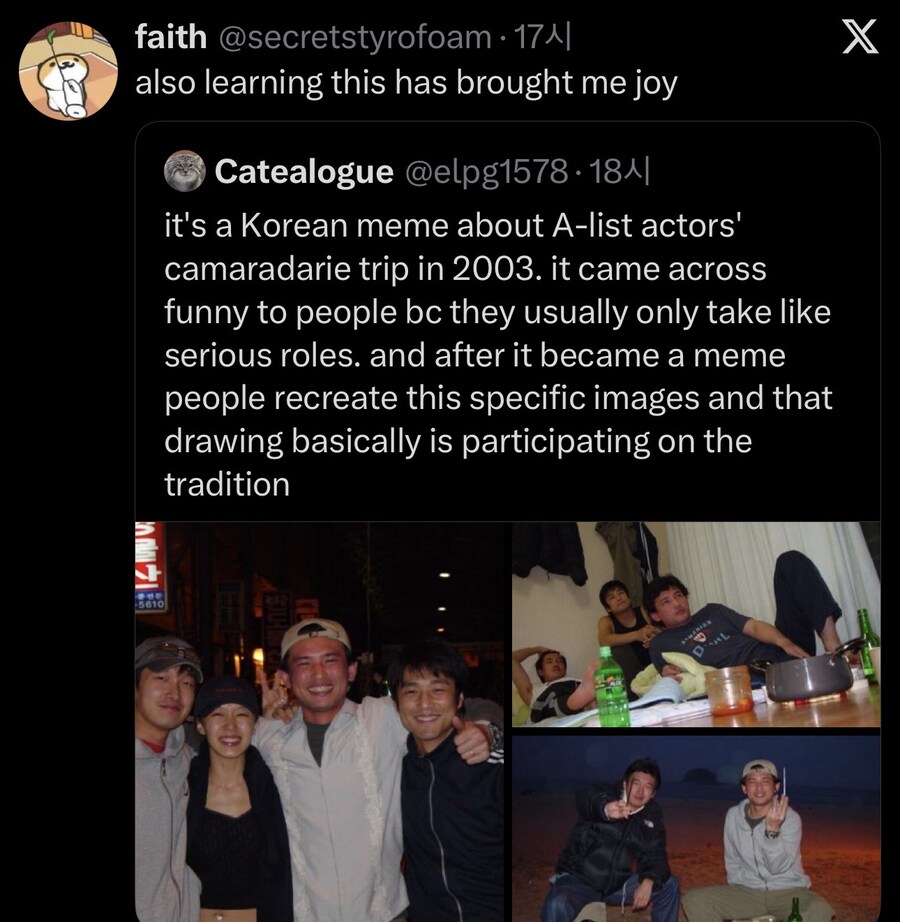The image size is (900, 922).
Task: Open faith's display name
Action: 171,38
